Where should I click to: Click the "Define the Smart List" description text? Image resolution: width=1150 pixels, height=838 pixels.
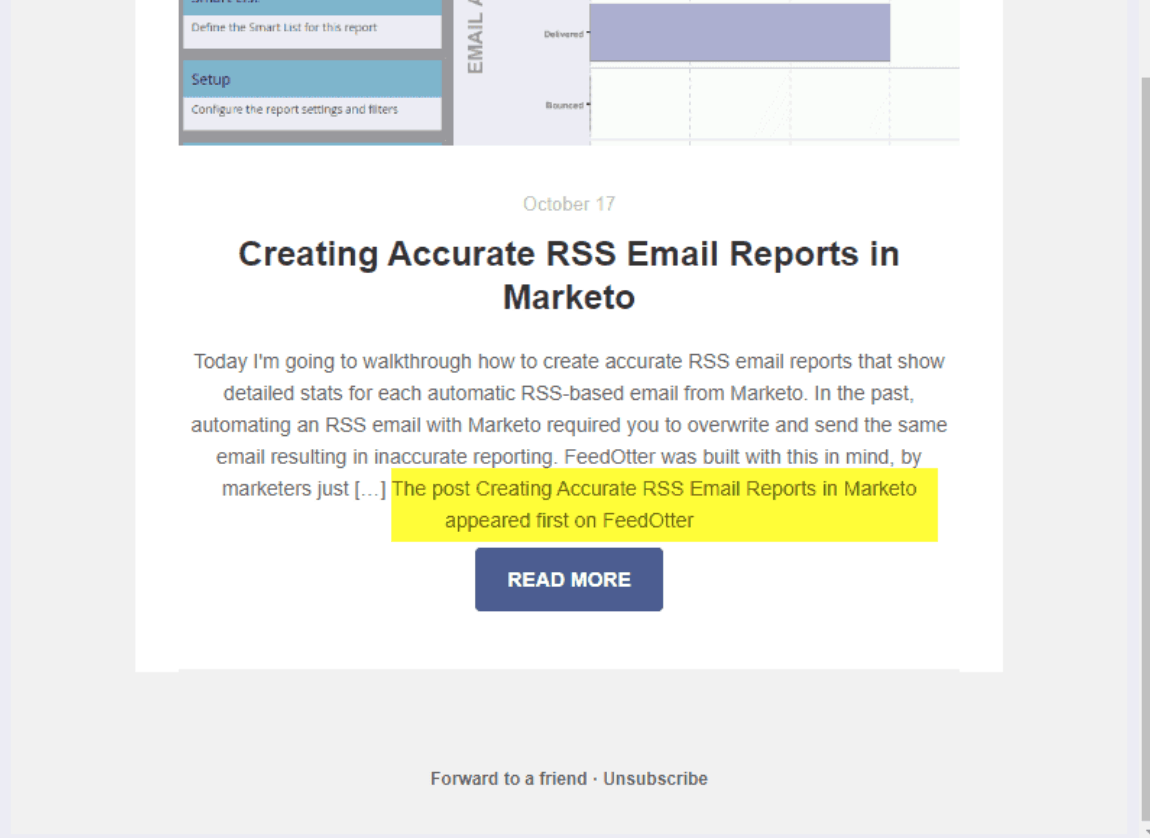pyautogui.click(x=284, y=27)
